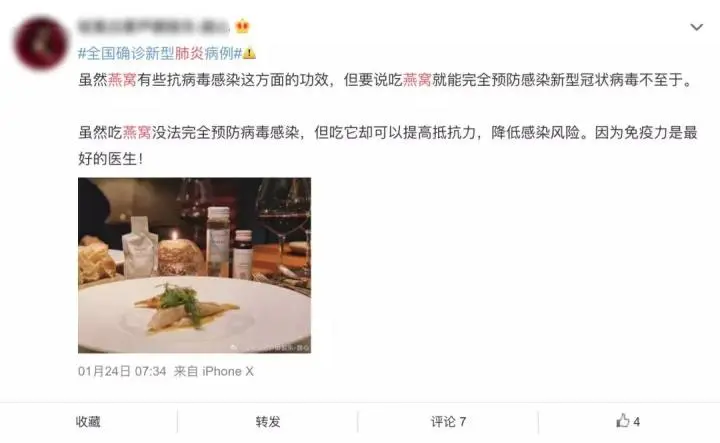Open the 来自 iPhone X source link

pos(214,371)
